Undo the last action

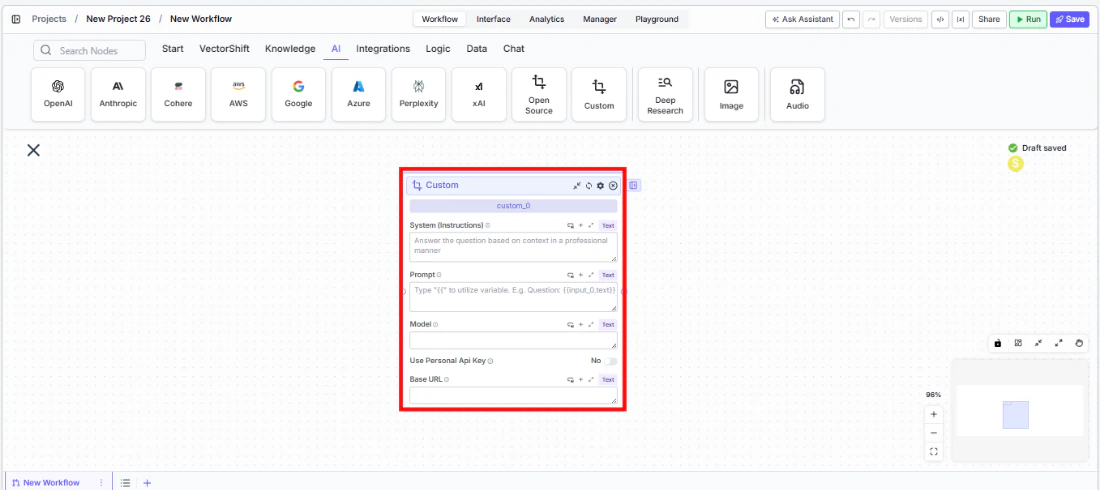tap(851, 20)
